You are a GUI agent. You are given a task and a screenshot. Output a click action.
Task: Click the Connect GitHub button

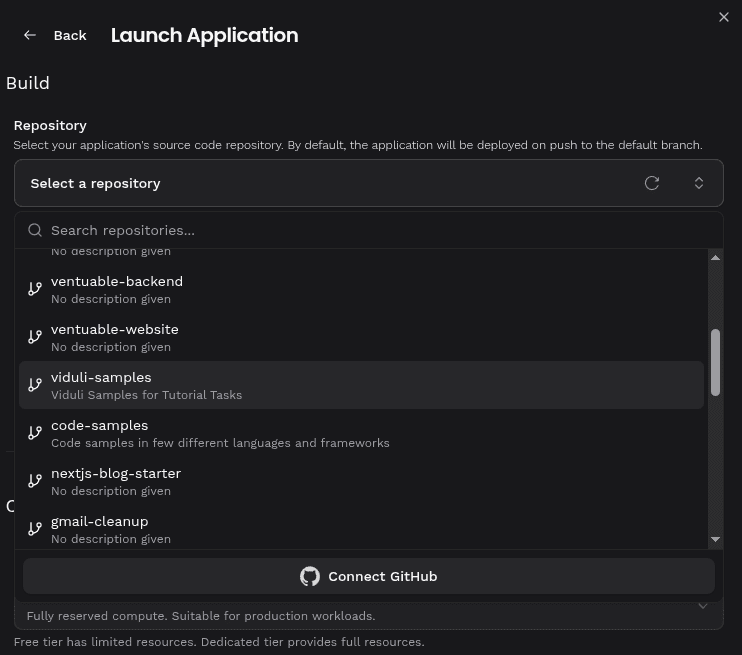click(369, 576)
